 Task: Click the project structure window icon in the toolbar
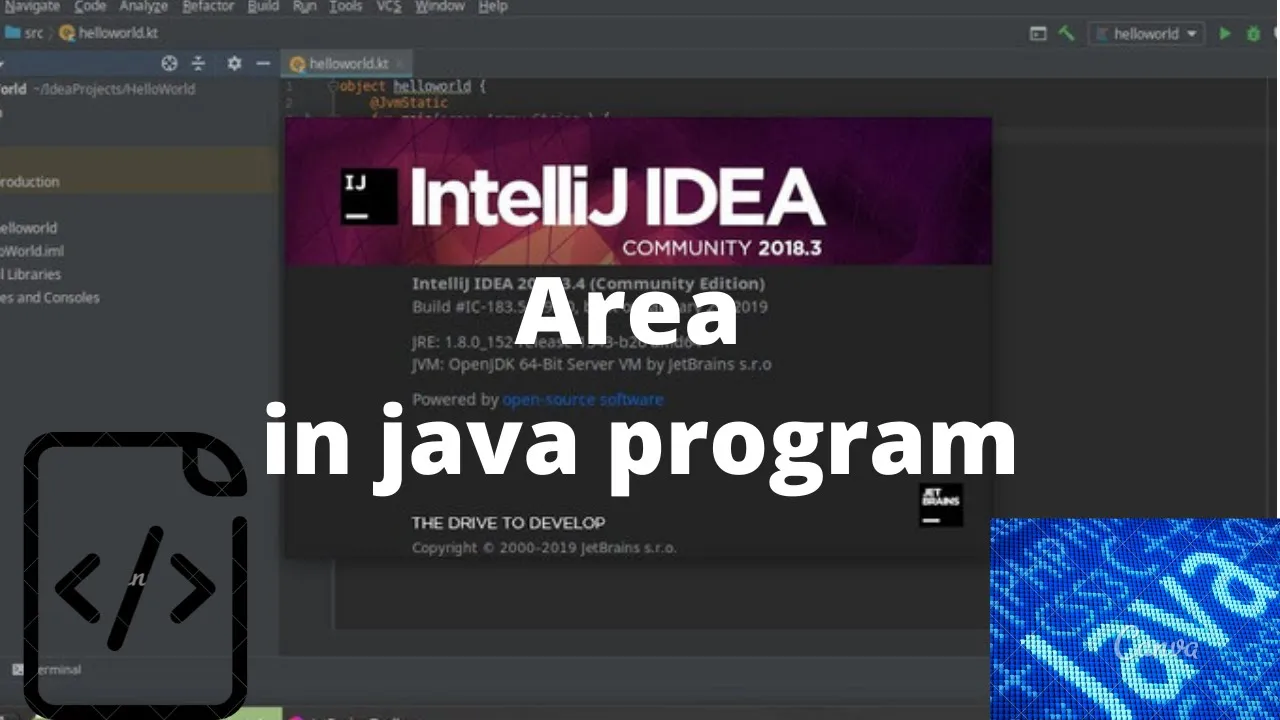(1038, 34)
